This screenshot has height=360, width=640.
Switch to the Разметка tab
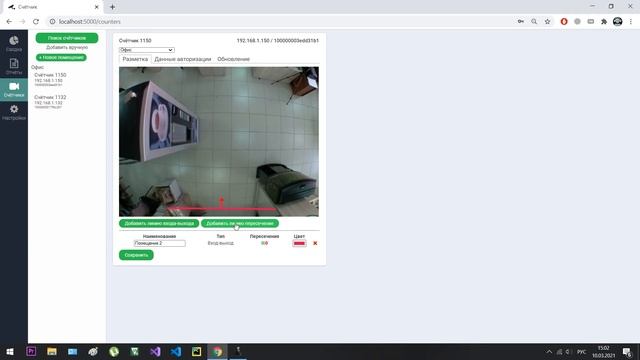[x=135, y=59]
